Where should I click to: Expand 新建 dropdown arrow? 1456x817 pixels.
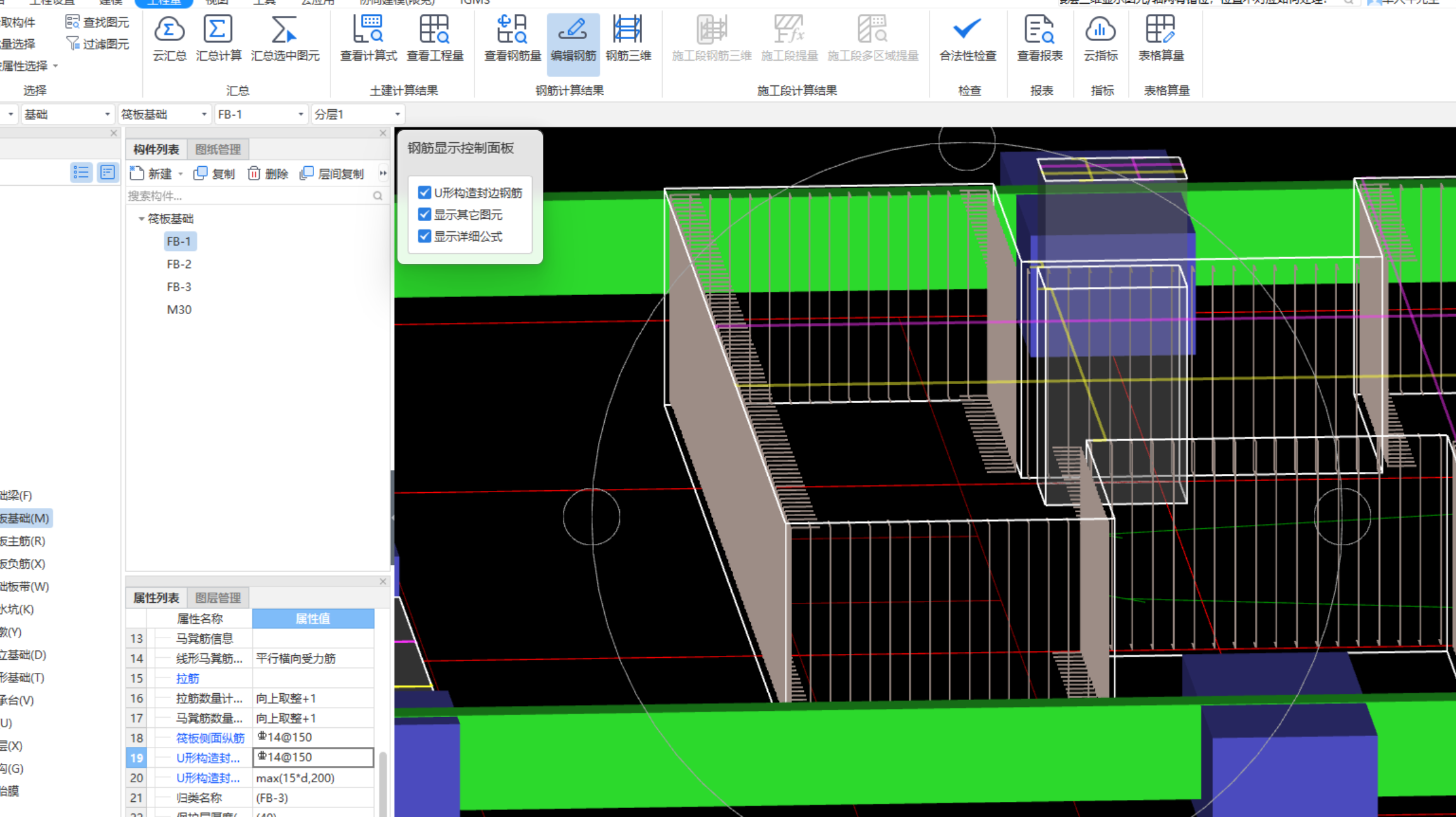pos(181,174)
